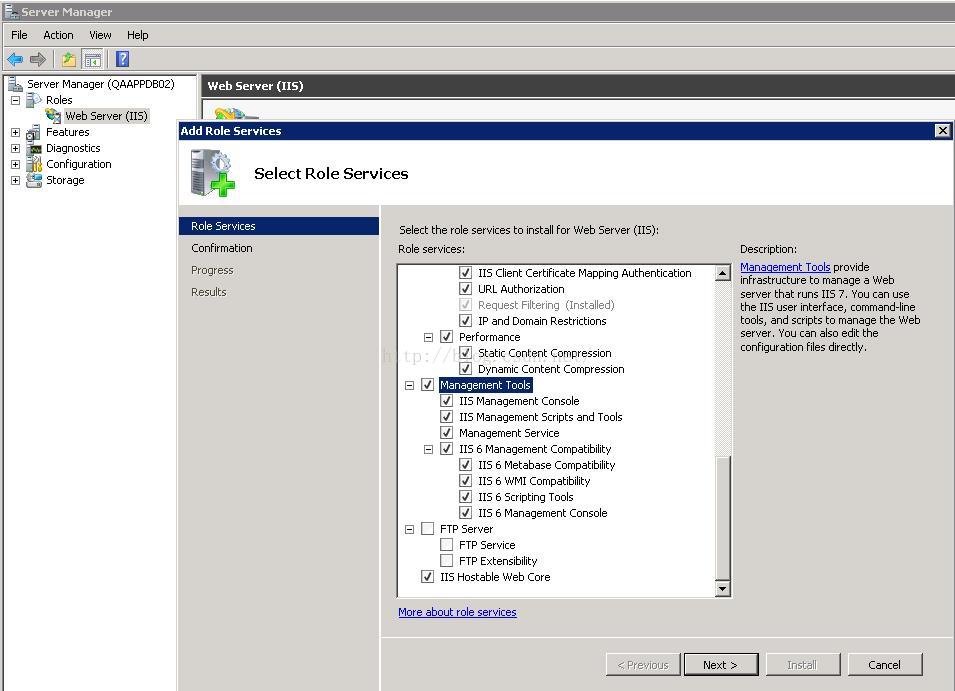Uncheck IP and Domain Restrictions

(465, 321)
